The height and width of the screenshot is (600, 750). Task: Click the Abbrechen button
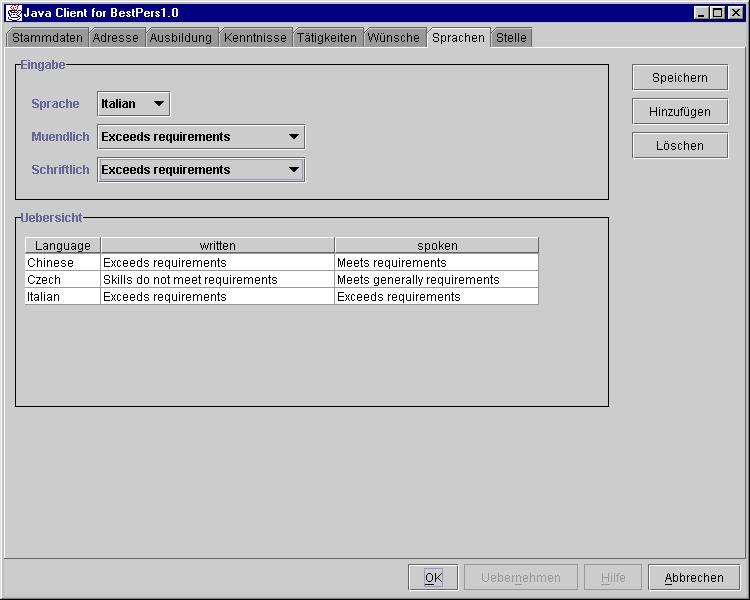[x=694, y=578]
